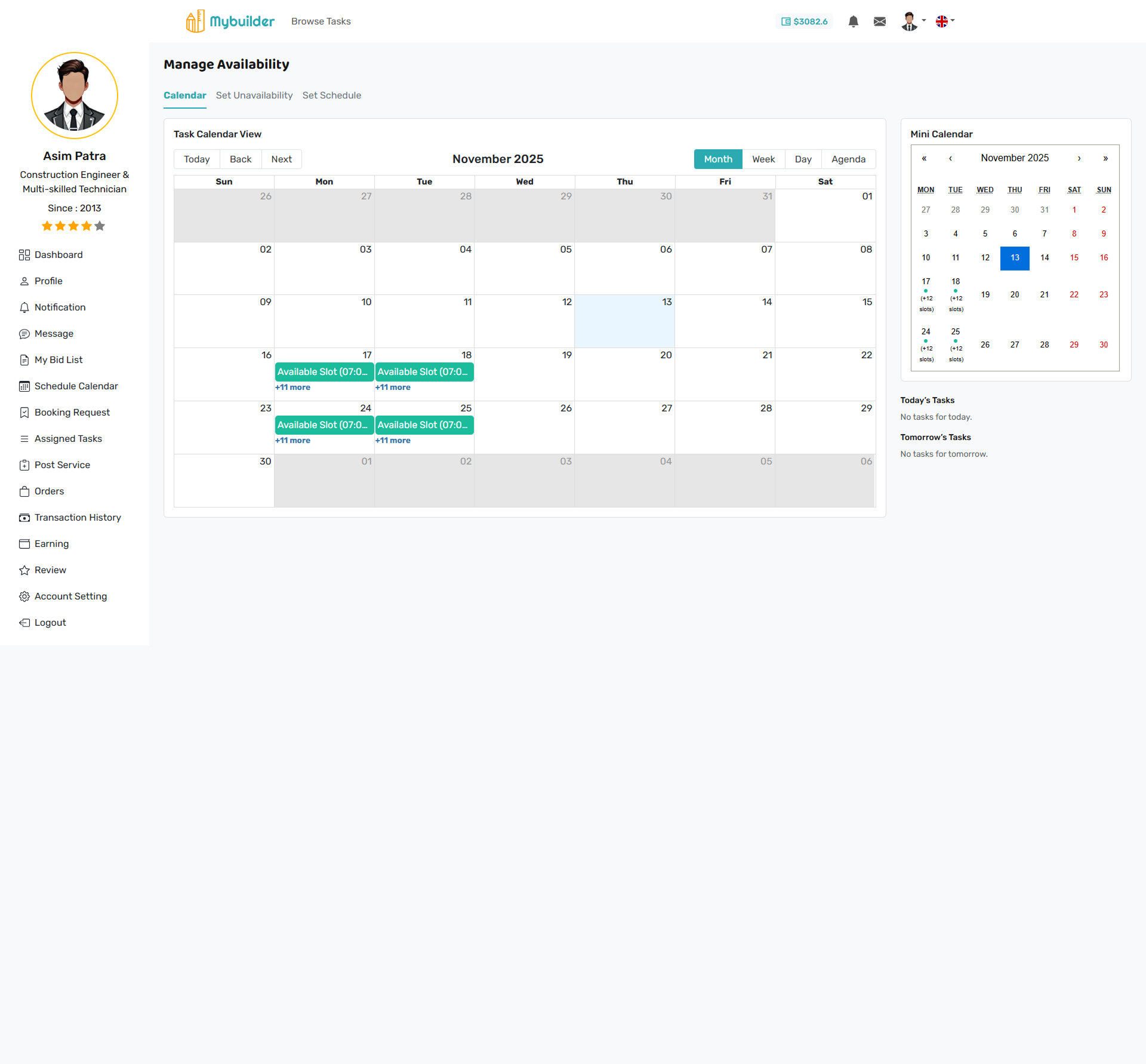Click the wallet balance $3082.6 badge
Screen dimensions: 1146x1064
click(x=805, y=21)
